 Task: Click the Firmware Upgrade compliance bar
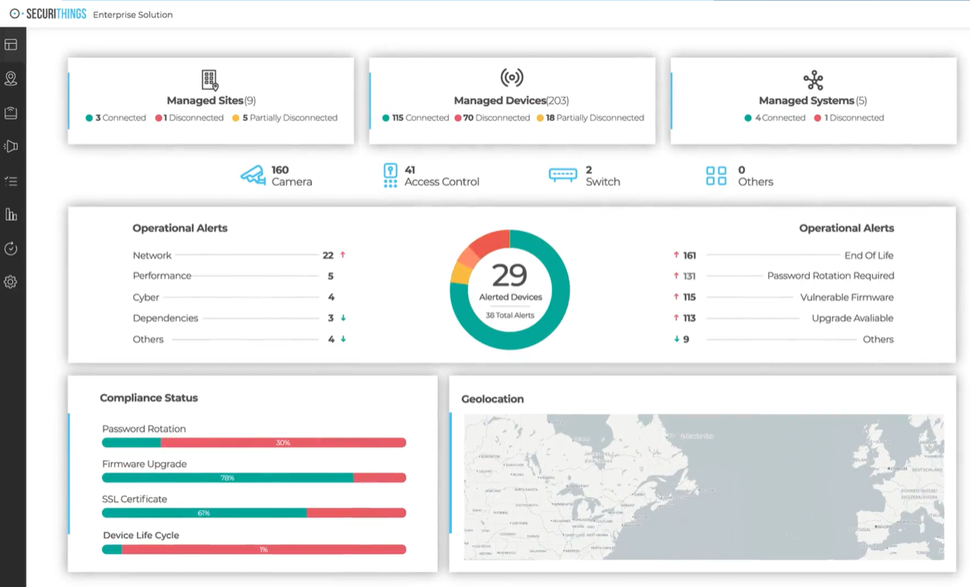pos(254,478)
